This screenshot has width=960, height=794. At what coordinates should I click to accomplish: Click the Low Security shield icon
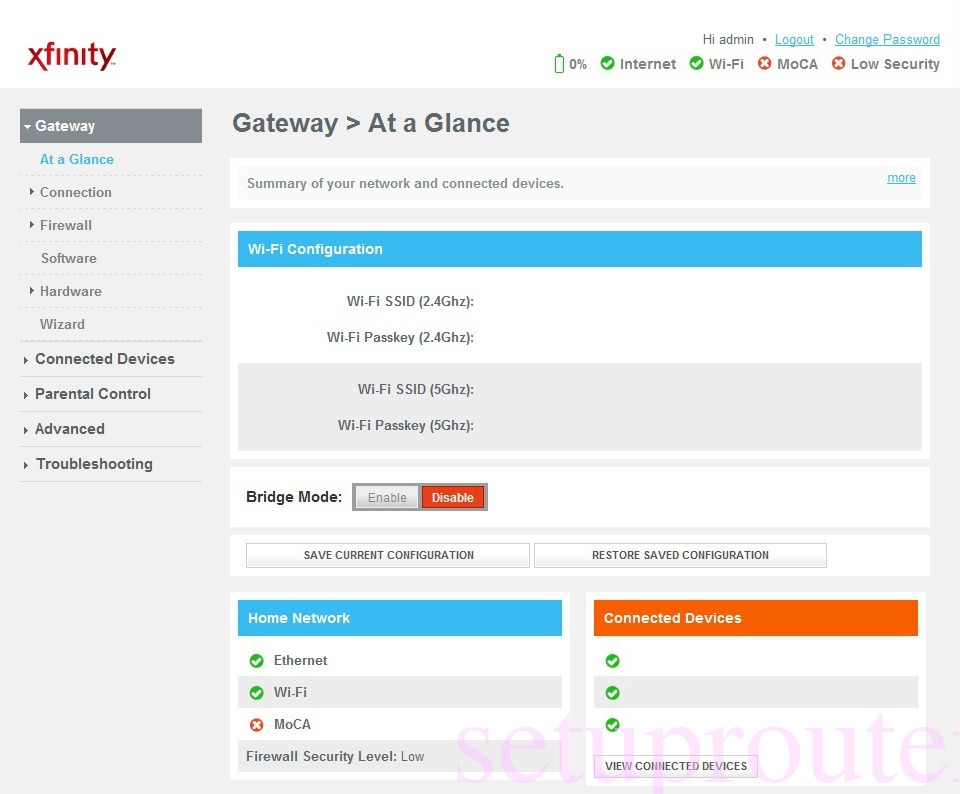(x=838, y=63)
